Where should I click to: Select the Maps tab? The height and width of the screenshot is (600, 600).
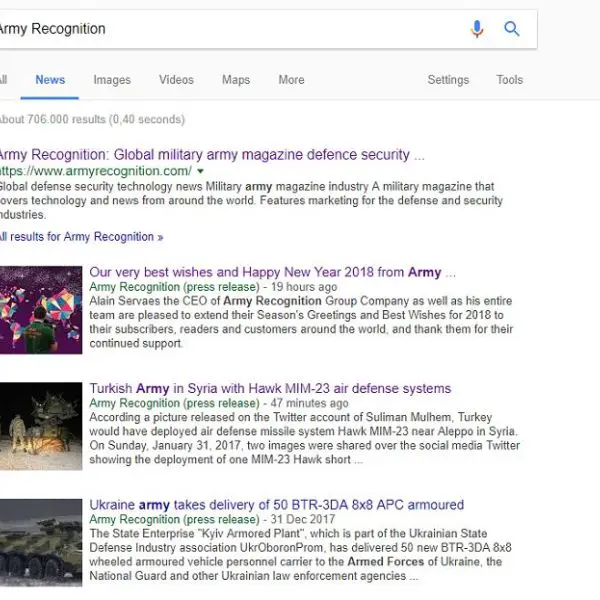[236, 80]
